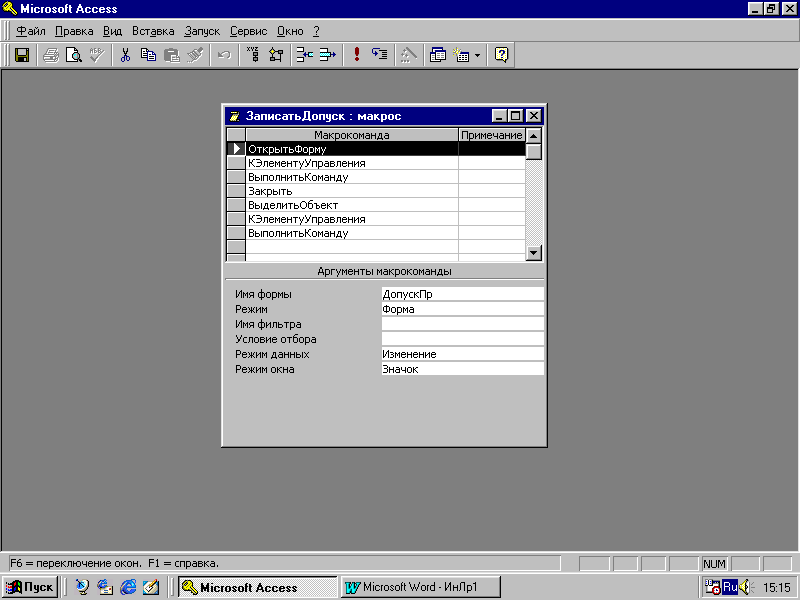Click the Ru language indicator in tray
800x600 pixels.
click(730, 587)
